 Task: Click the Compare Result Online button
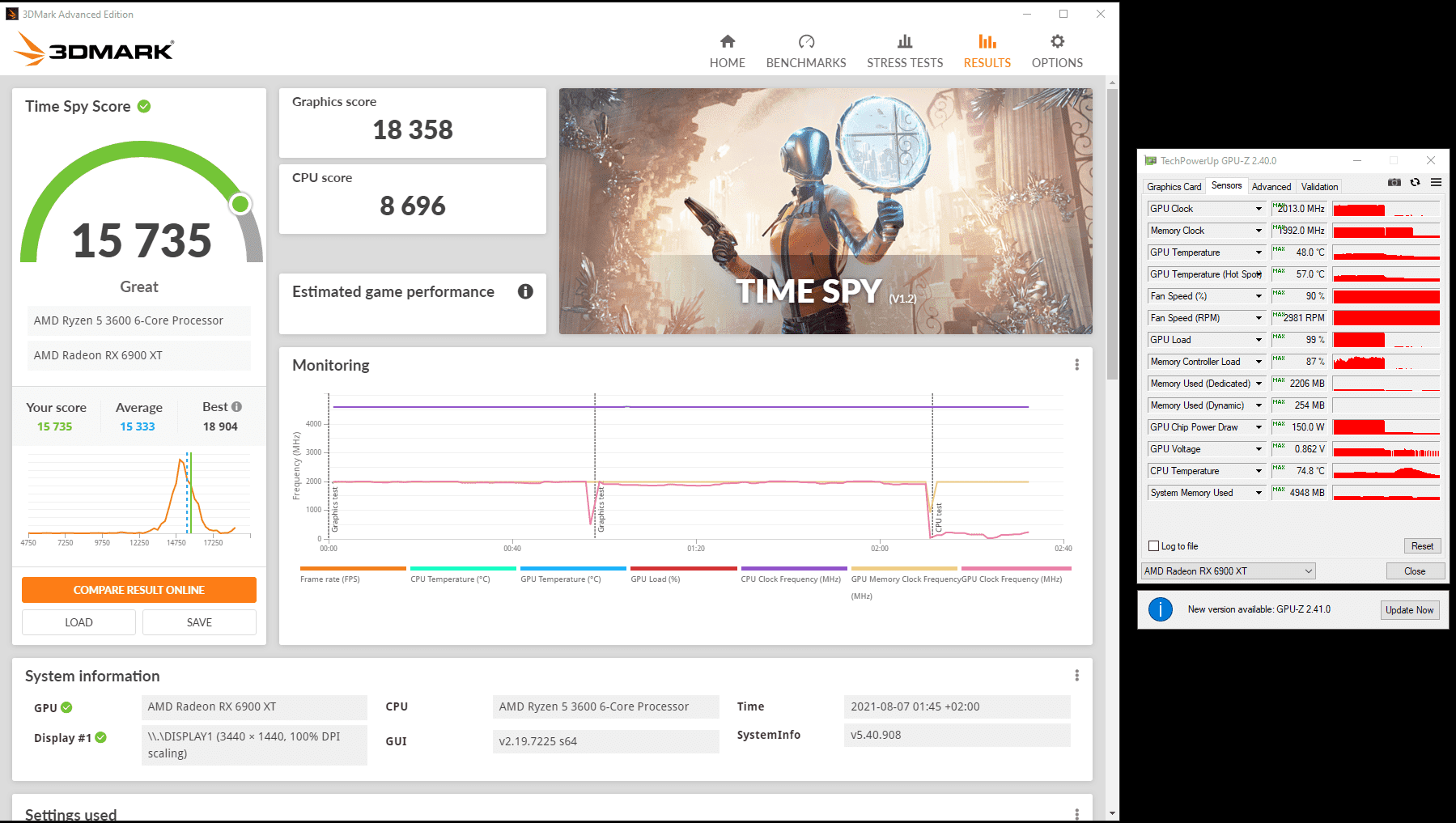(x=139, y=590)
